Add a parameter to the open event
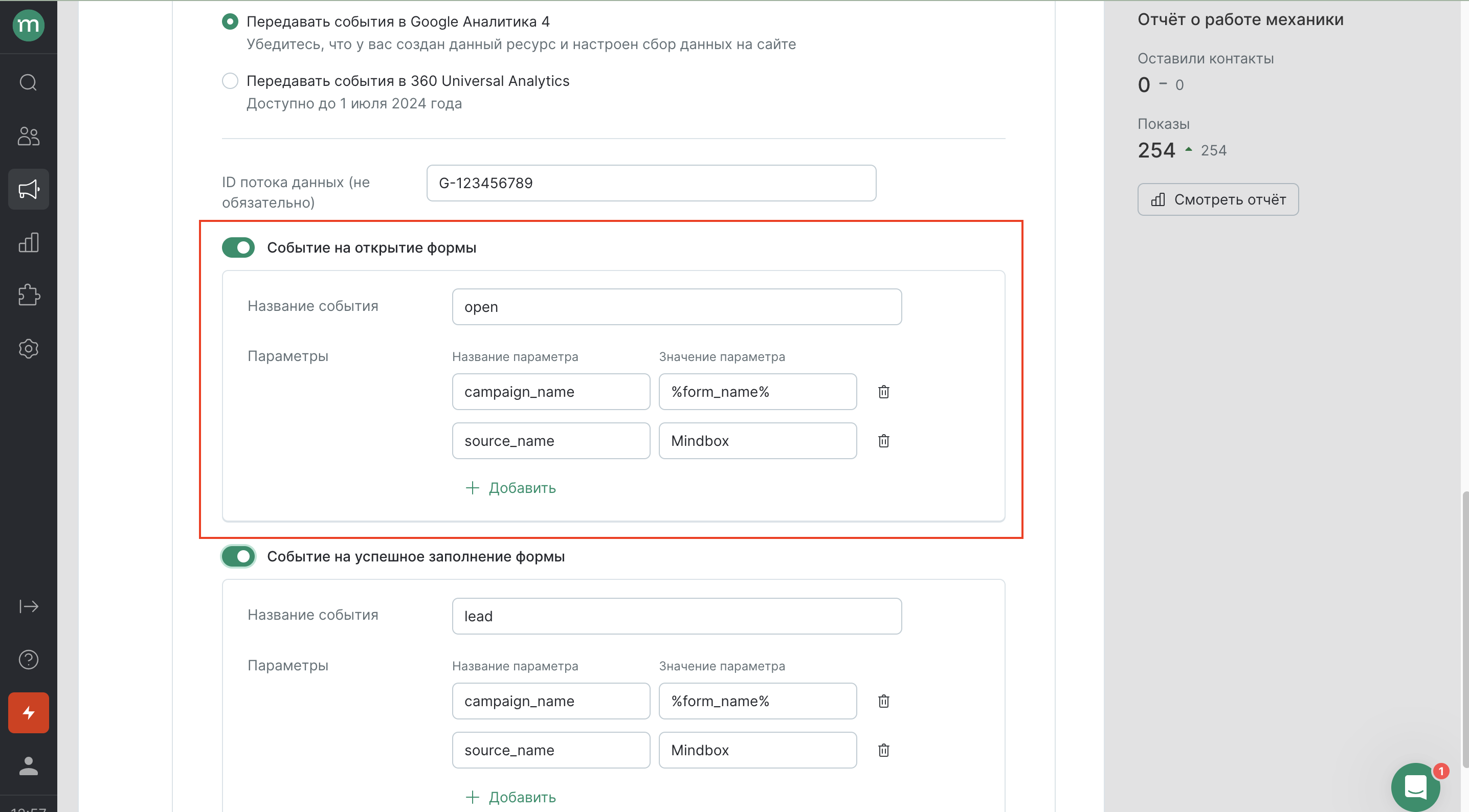 (510, 488)
